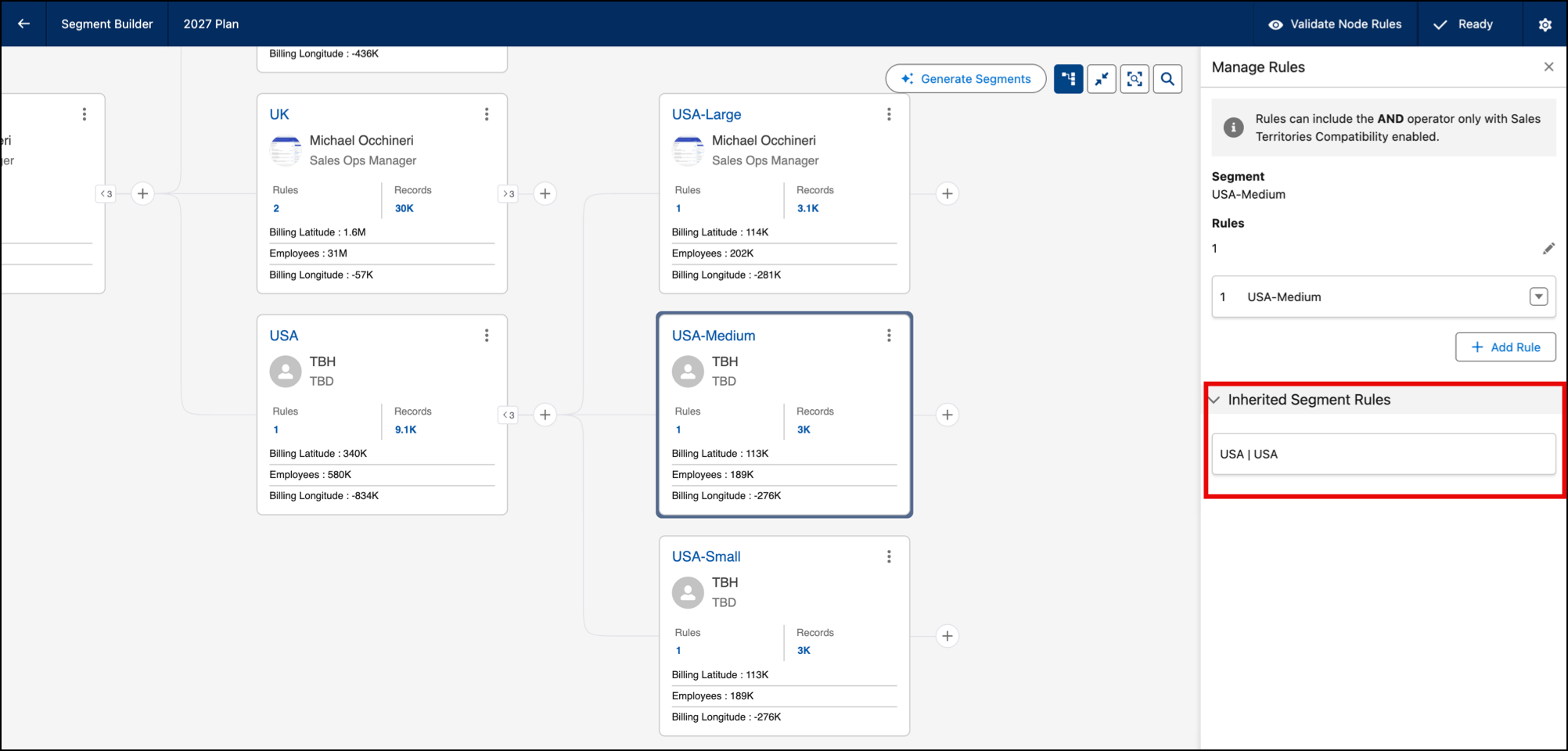Screen dimensions: 1568x751
Task: Click the collapse nodes arrows icon
Action: click(1102, 79)
